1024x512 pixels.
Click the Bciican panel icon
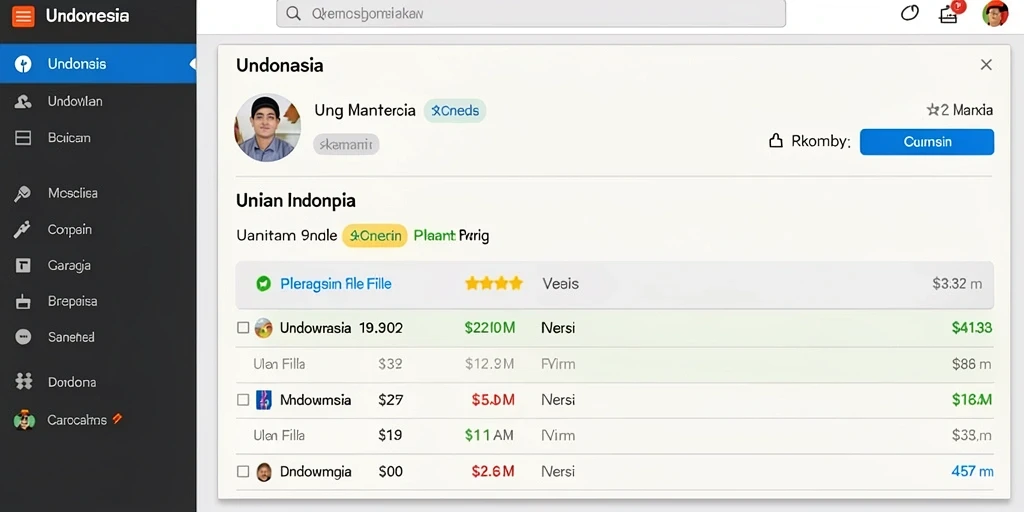click(23, 138)
